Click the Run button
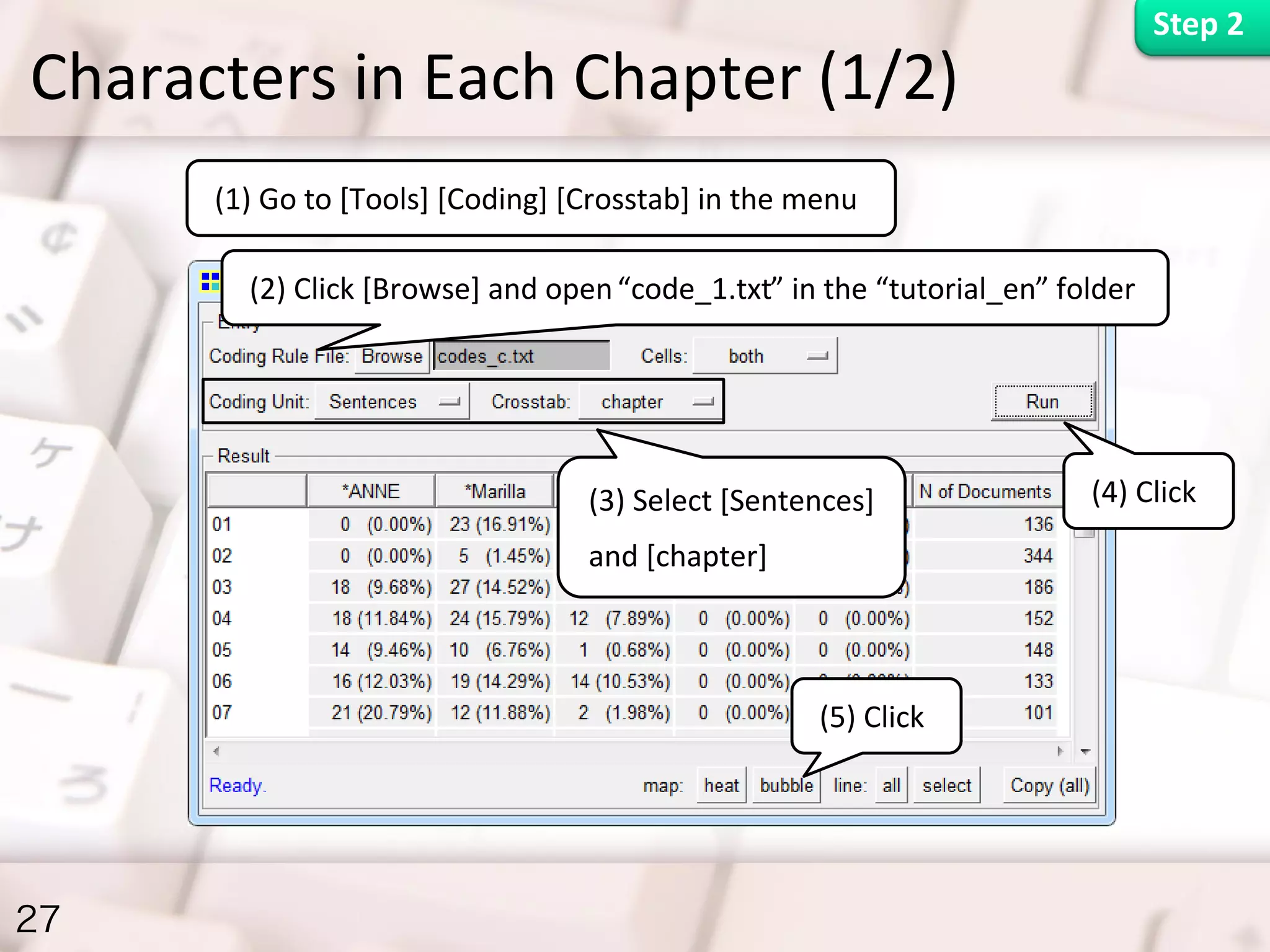Screen dimensions: 1270x952 (1043, 402)
